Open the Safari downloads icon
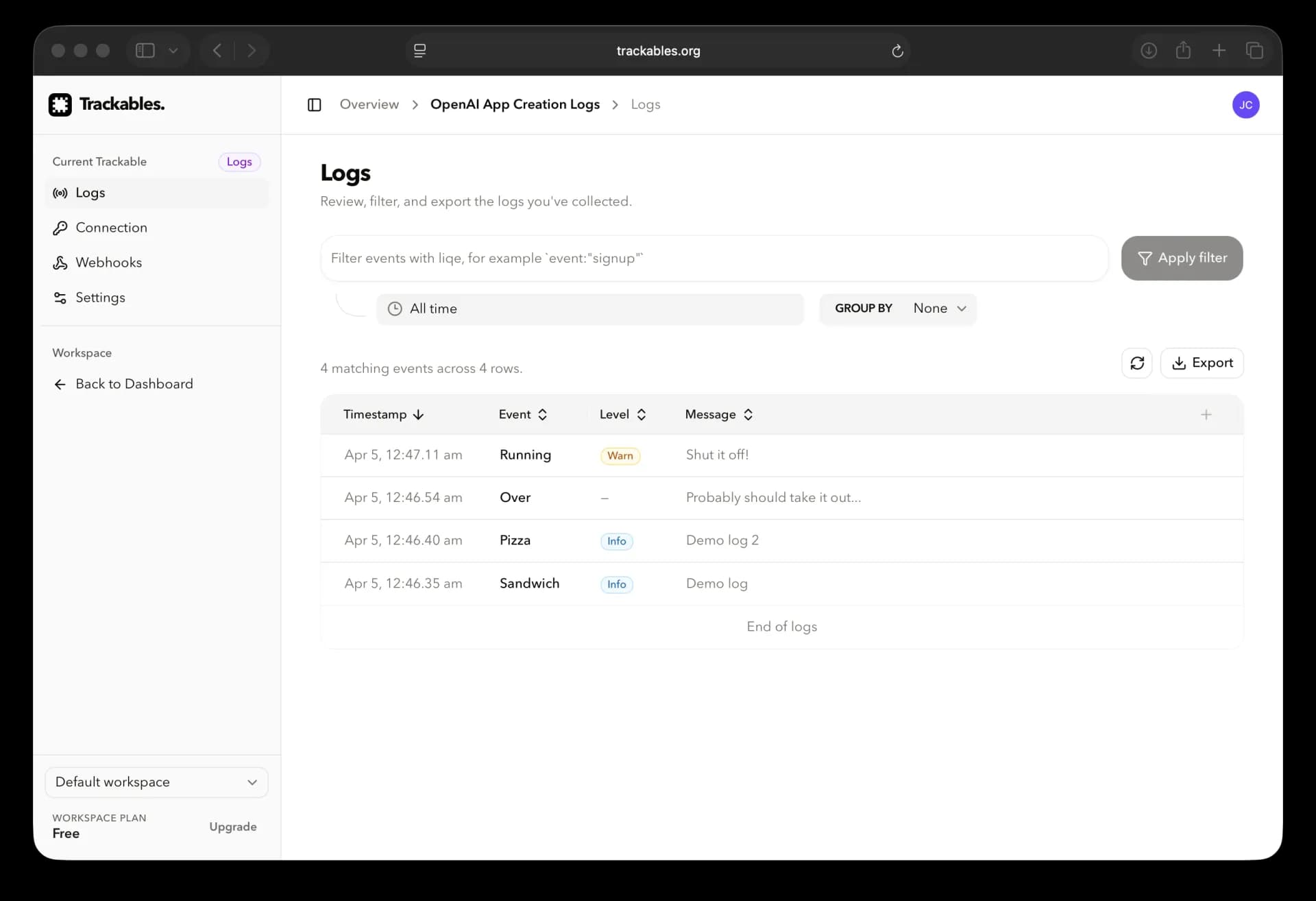This screenshot has width=1316, height=901. [x=1148, y=51]
